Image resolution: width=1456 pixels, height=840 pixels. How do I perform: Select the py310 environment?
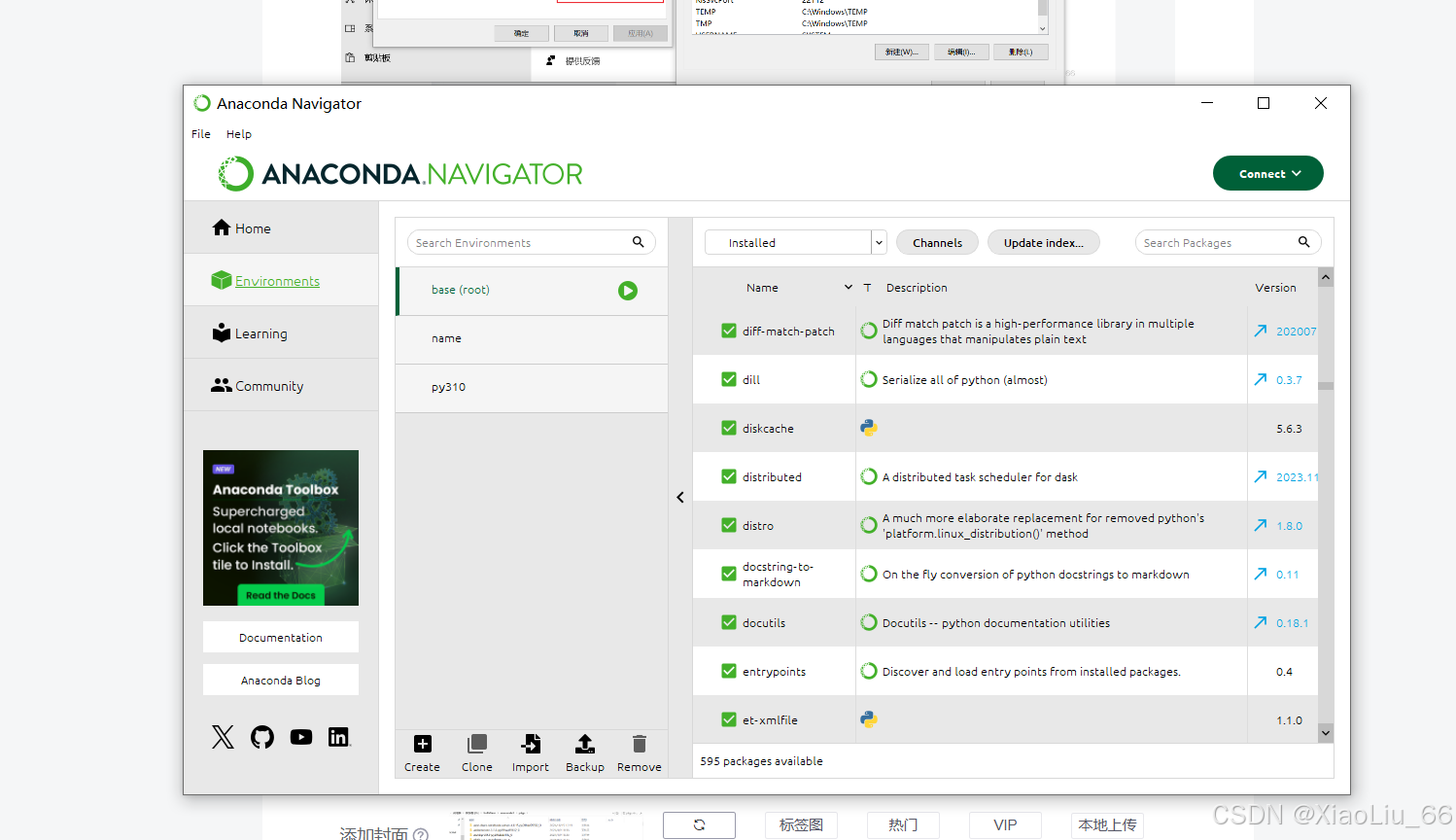(532, 388)
